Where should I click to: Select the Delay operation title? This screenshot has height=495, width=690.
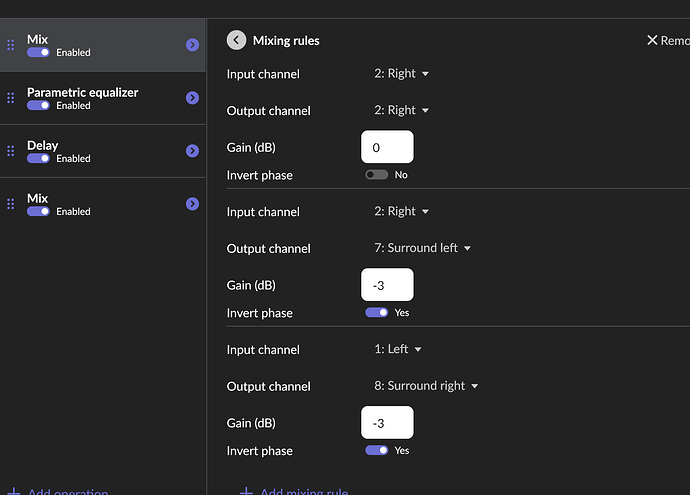click(42, 145)
